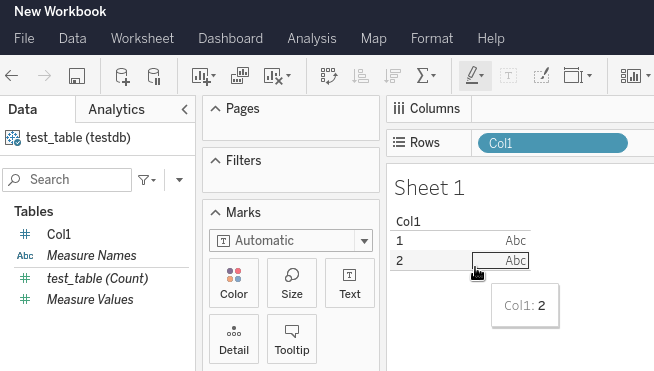The image size is (654, 371).
Task: Open the Text card in Marks
Action: click(x=350, y=283)
